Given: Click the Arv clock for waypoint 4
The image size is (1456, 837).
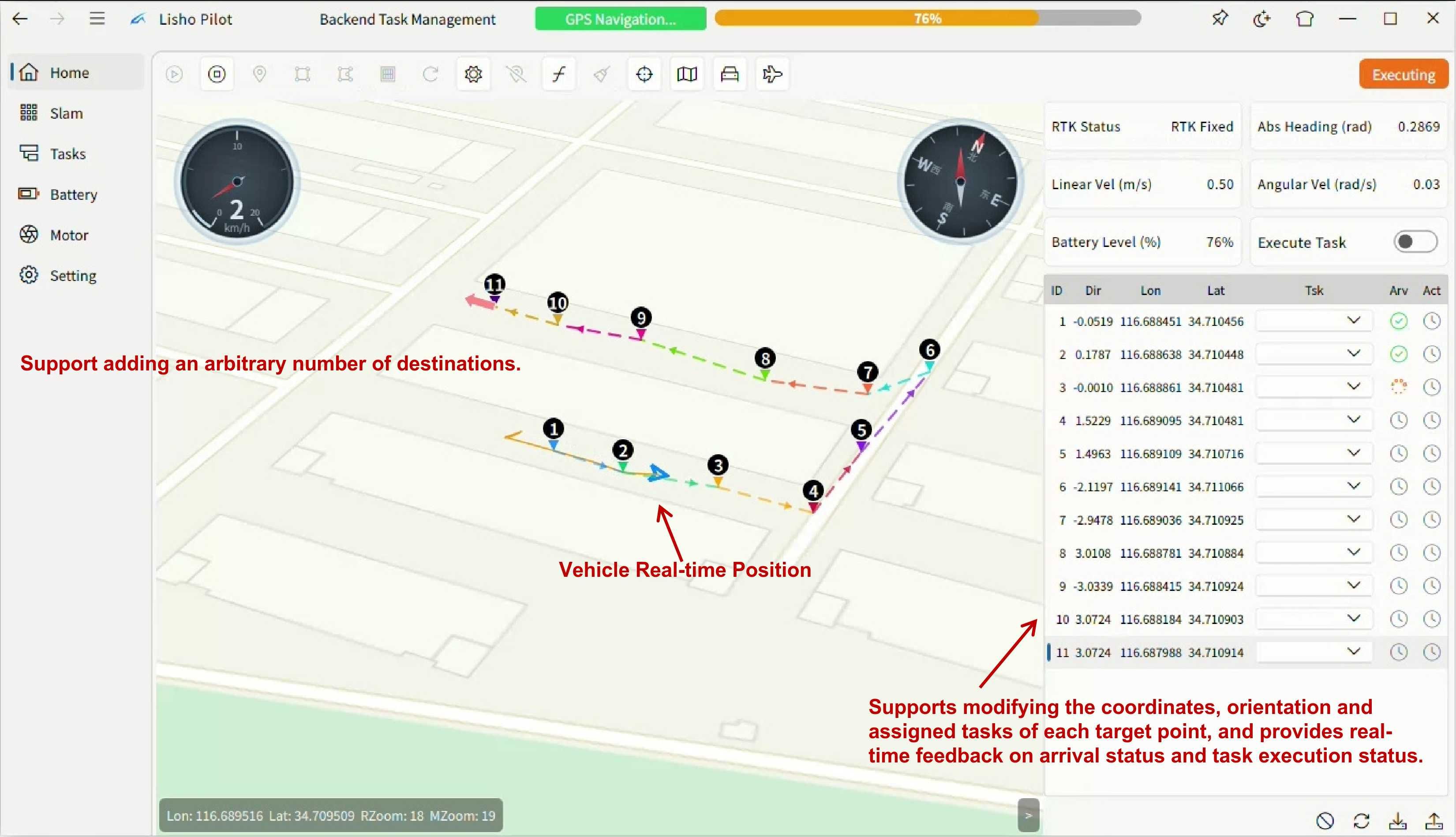Looking at the screenshot, I should point(1399,420).
